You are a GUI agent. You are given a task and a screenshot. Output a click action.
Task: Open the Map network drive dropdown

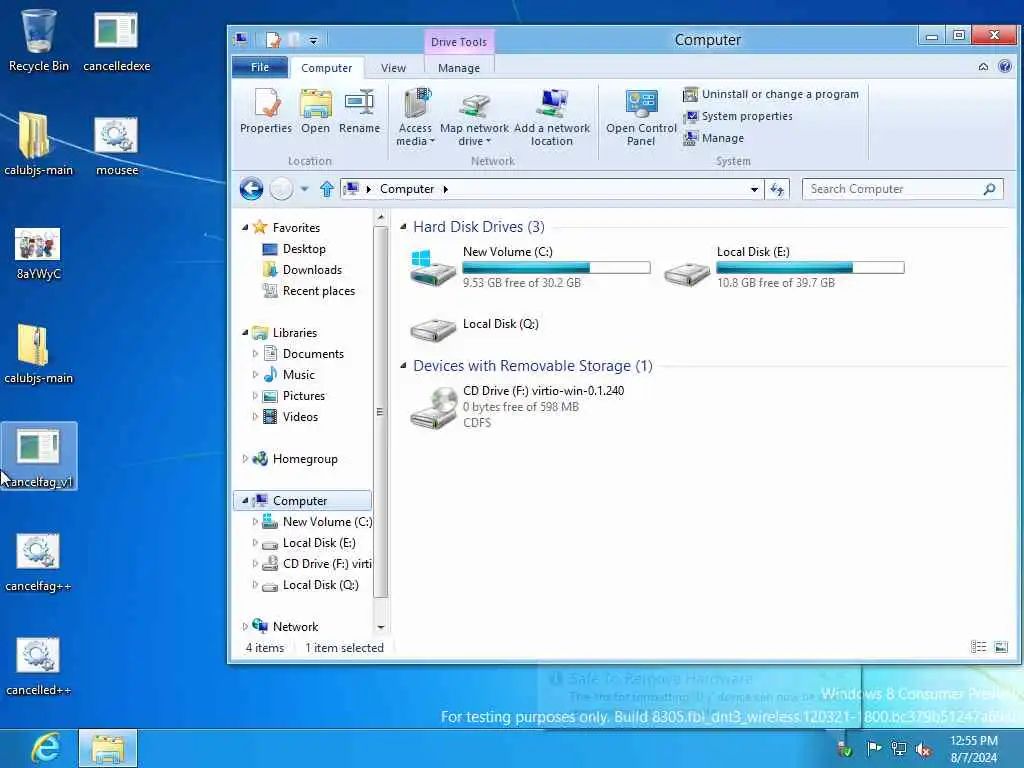(x=474, y=118)
